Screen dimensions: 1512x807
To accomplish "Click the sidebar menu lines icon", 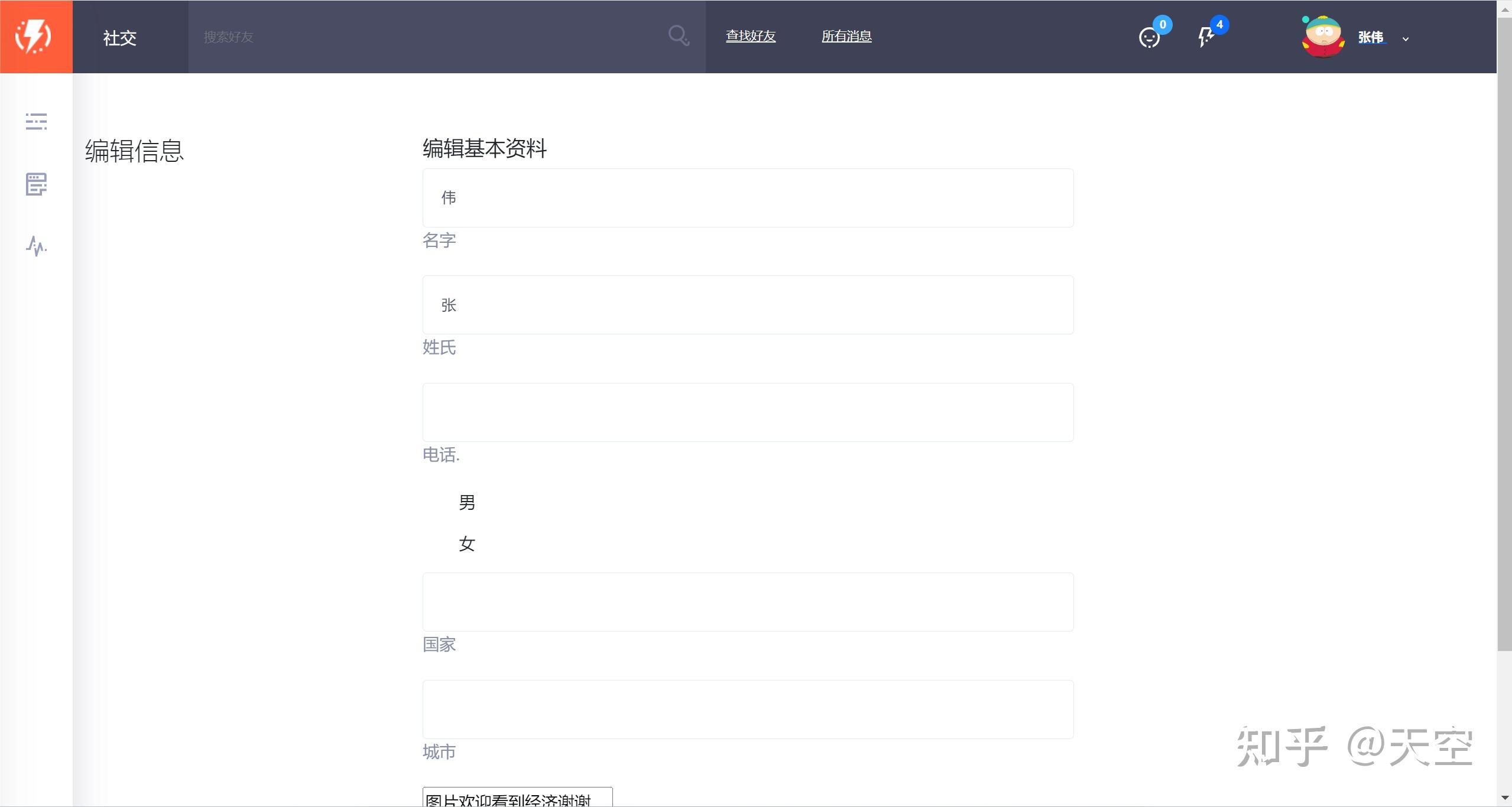I will coord(36,121).
